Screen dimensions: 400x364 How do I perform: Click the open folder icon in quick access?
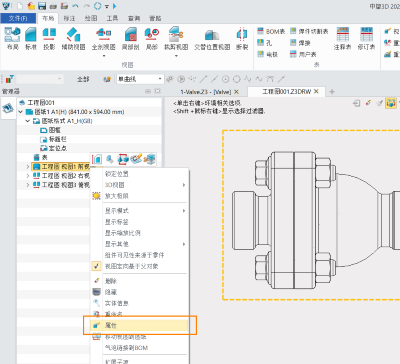pos(31,6)
